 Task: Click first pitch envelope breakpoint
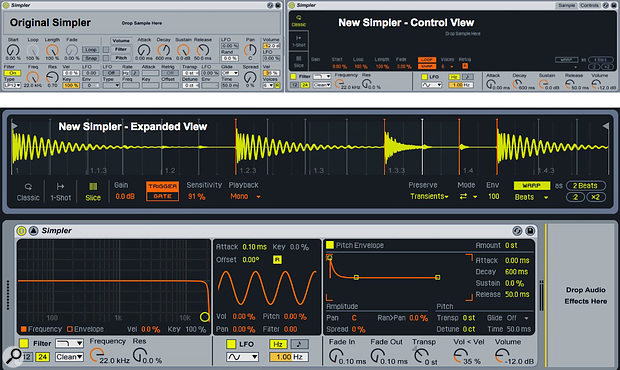pos(330,258)
